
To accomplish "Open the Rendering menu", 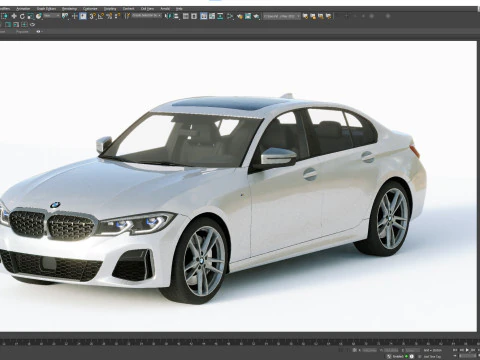I will pyautogui.click(x=69, y=8).
